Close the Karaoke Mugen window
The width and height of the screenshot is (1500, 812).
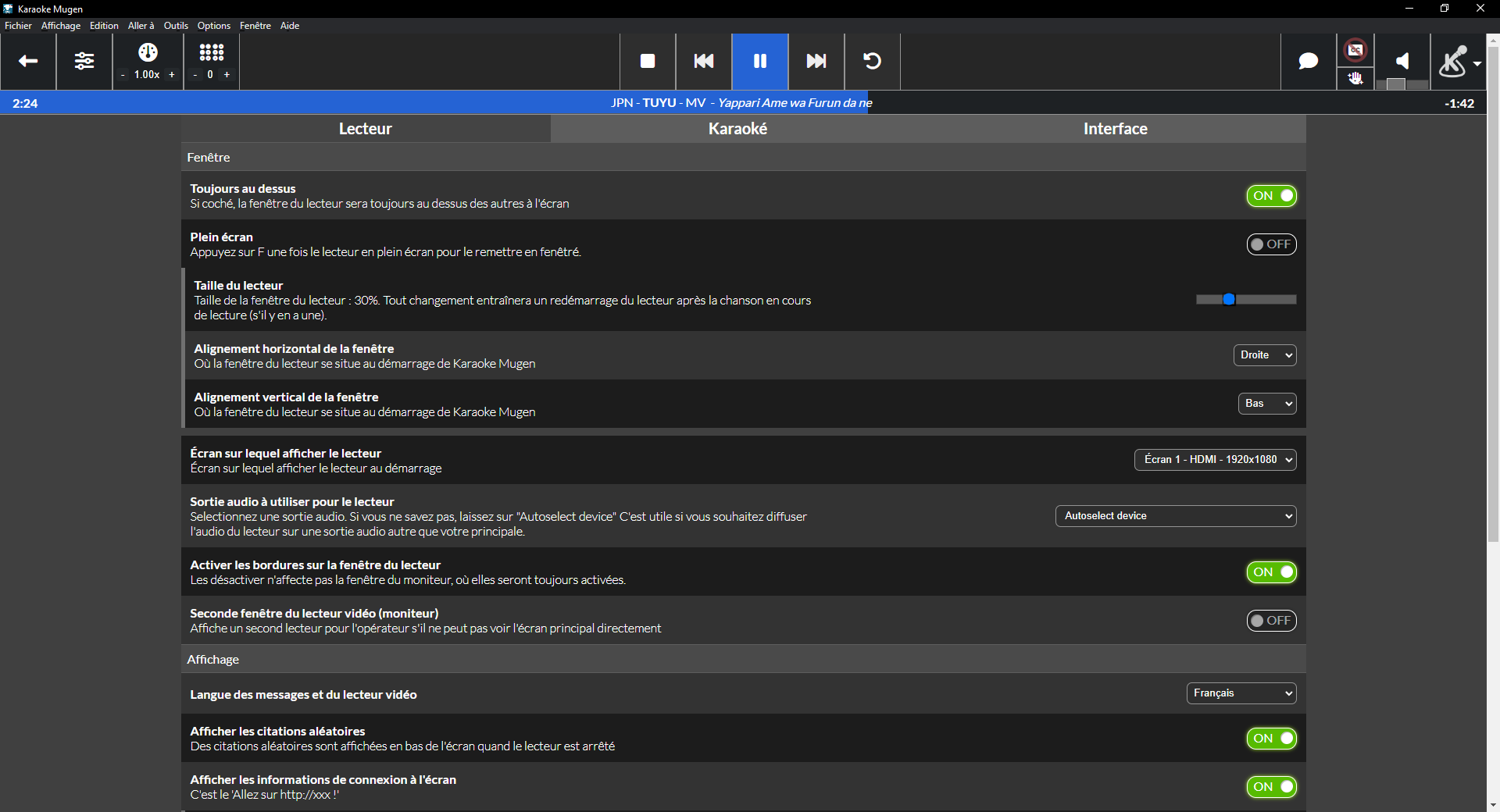pyautogui.click(x=1480, y=9)
